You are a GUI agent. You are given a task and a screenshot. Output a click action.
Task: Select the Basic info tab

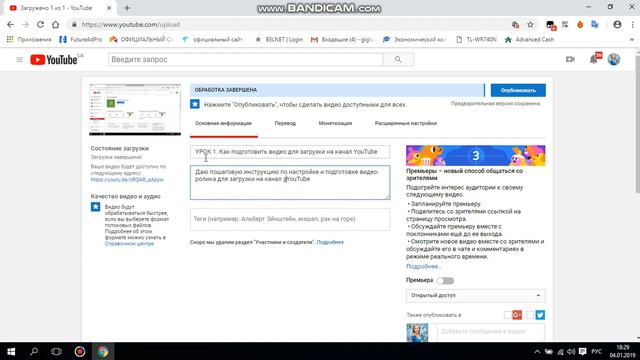tap(223, 123)
